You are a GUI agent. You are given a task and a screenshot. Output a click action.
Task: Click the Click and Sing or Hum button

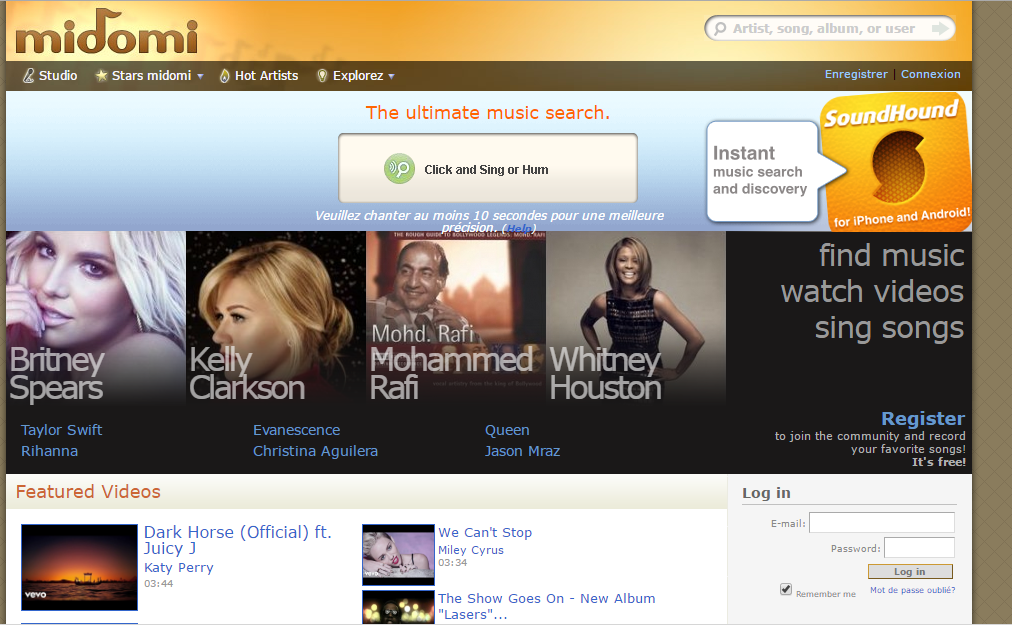(x=488, y=169)
